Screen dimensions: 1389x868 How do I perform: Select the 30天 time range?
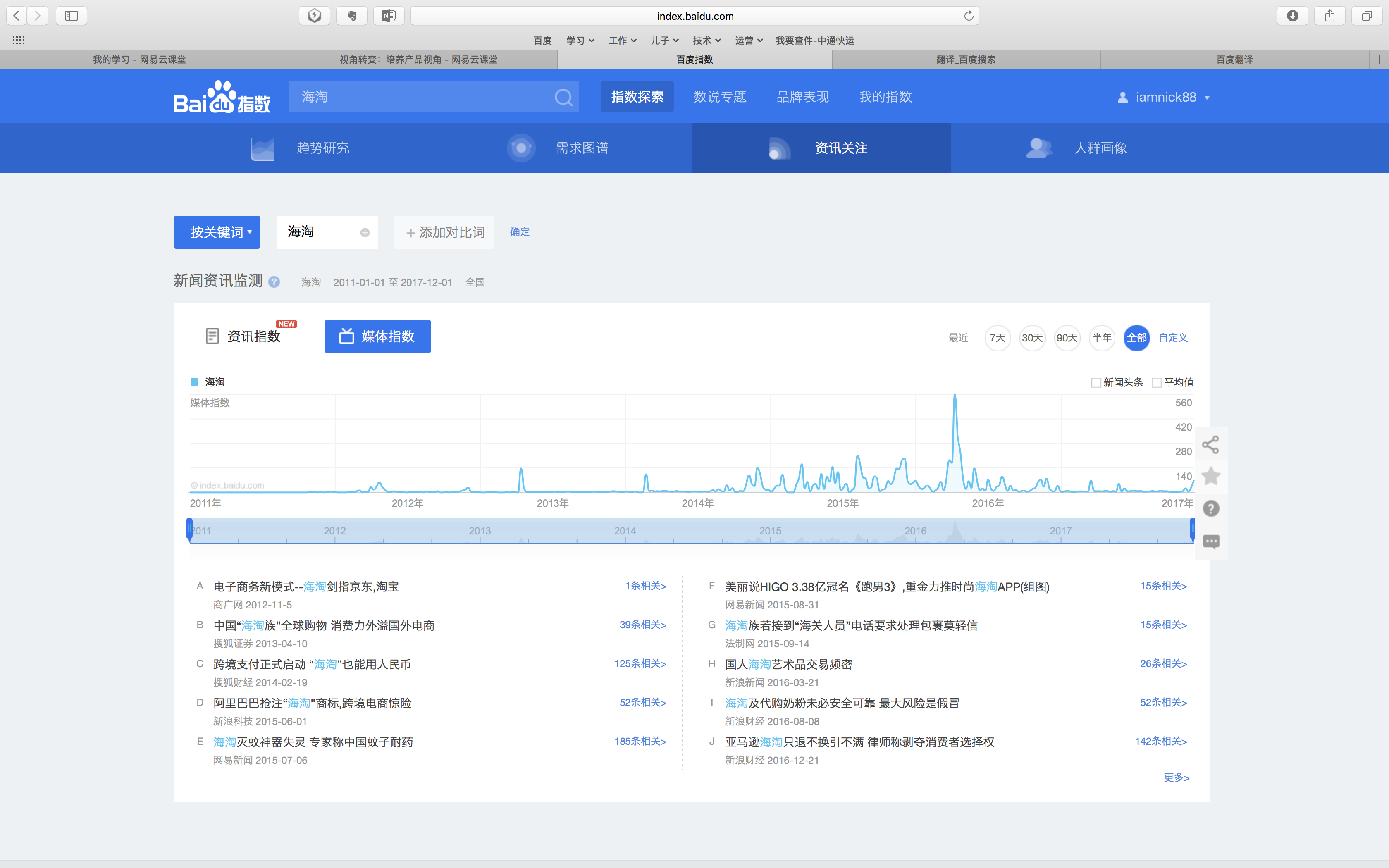pyautogui.click(x=1032, y=338)
